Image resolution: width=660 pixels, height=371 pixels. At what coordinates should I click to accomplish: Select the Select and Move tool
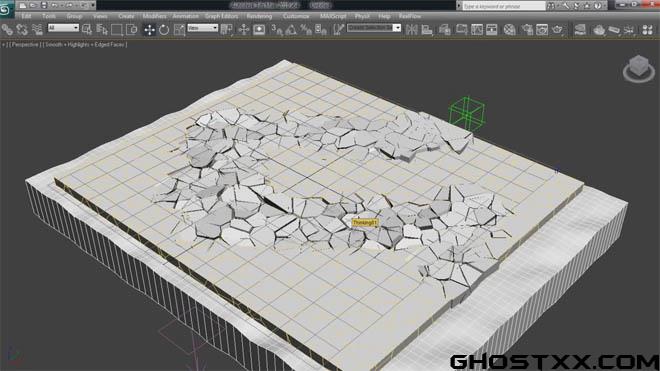tap(149, 29)
